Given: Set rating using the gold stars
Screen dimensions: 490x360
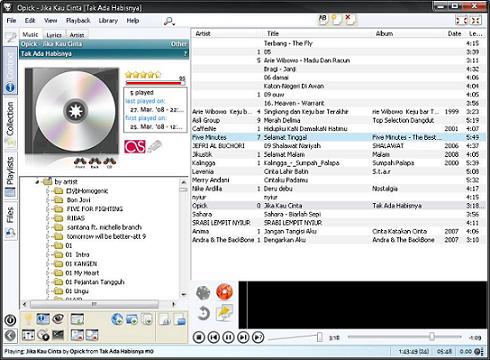Looking at the screenshot, I should [x=143, y=75].
